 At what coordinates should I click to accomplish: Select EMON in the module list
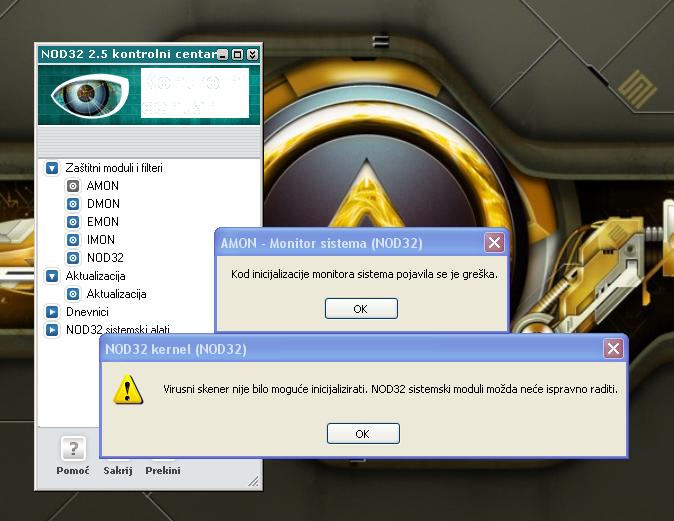103,222
